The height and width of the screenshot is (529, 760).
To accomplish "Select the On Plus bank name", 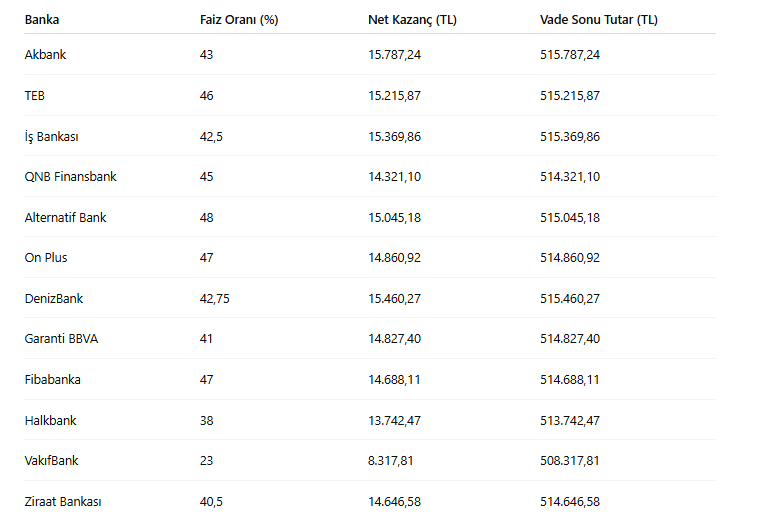I will click(46, 258).
